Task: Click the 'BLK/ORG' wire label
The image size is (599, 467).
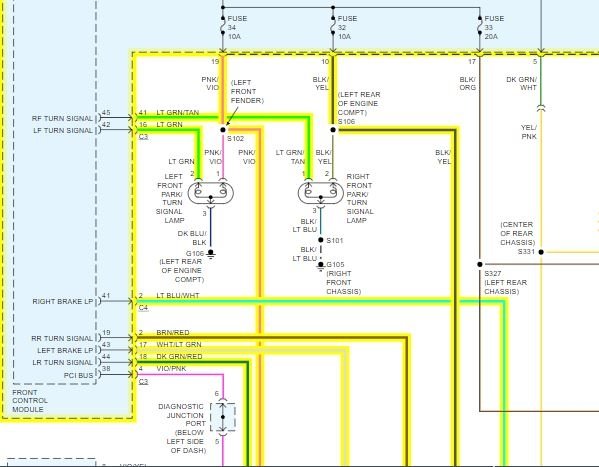Action: (468, 83)
